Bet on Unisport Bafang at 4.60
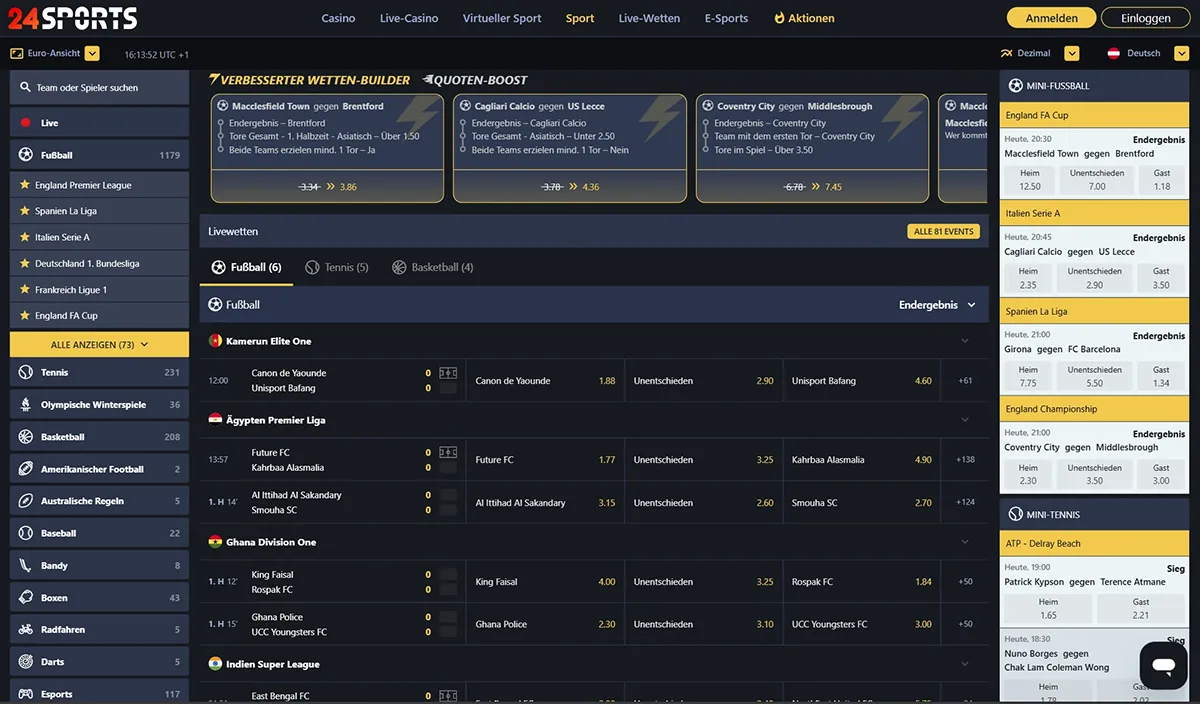The height and width of the screenshot is (704, 1200). [x=862, y=381]
